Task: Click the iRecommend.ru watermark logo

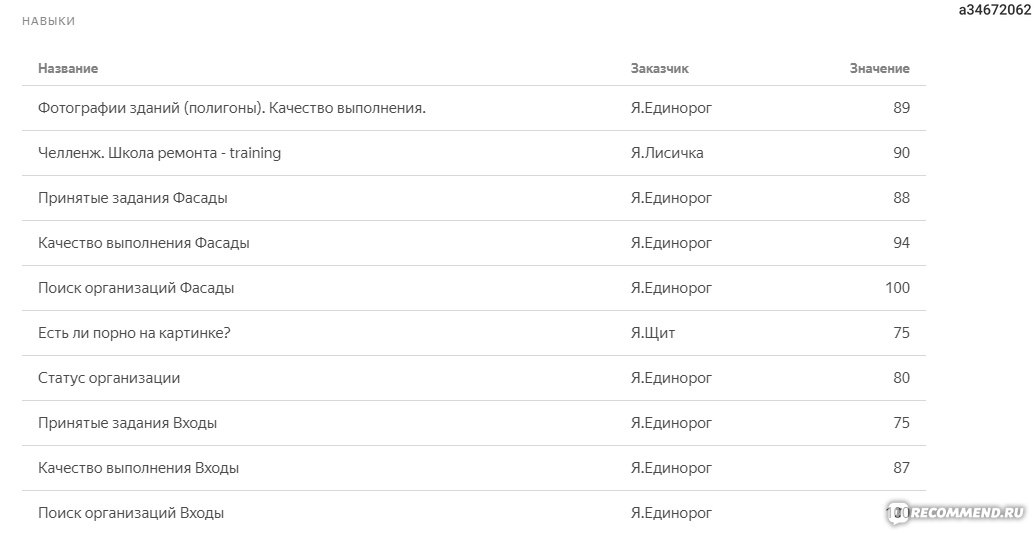Action: click(x=954, y=513)
